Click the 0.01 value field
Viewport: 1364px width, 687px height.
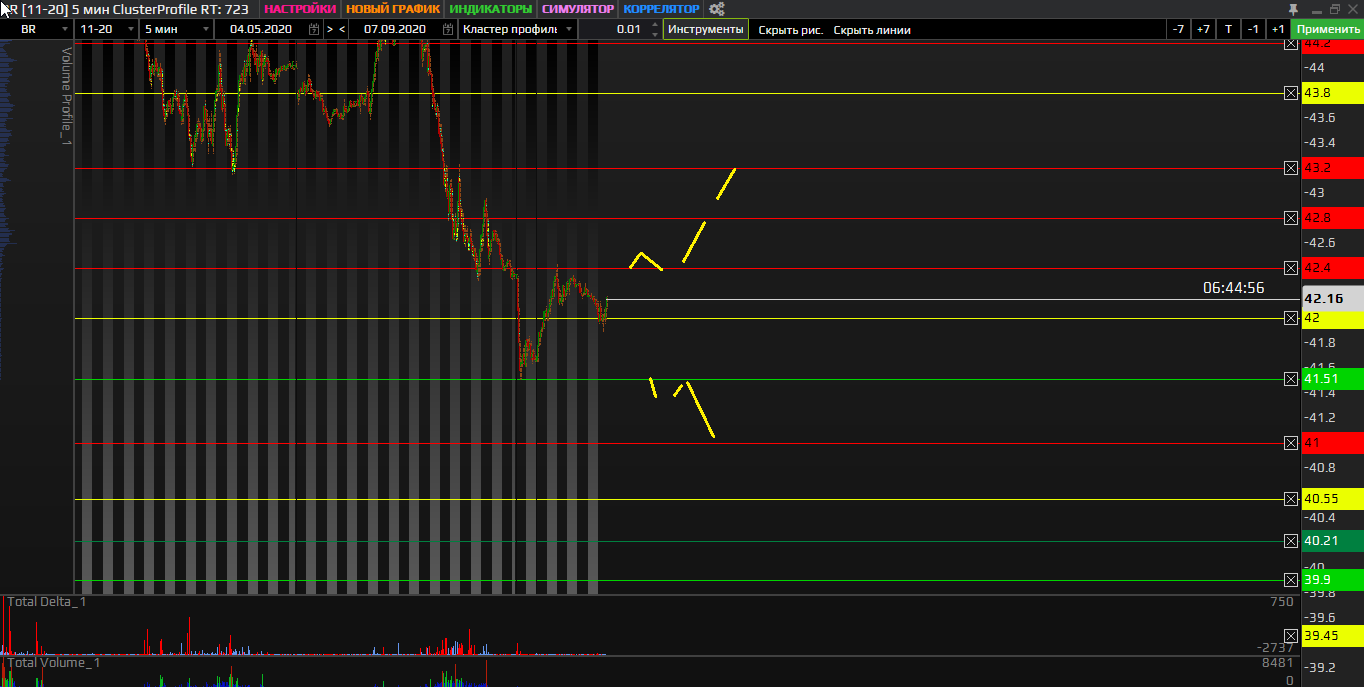tap(622, 29)
